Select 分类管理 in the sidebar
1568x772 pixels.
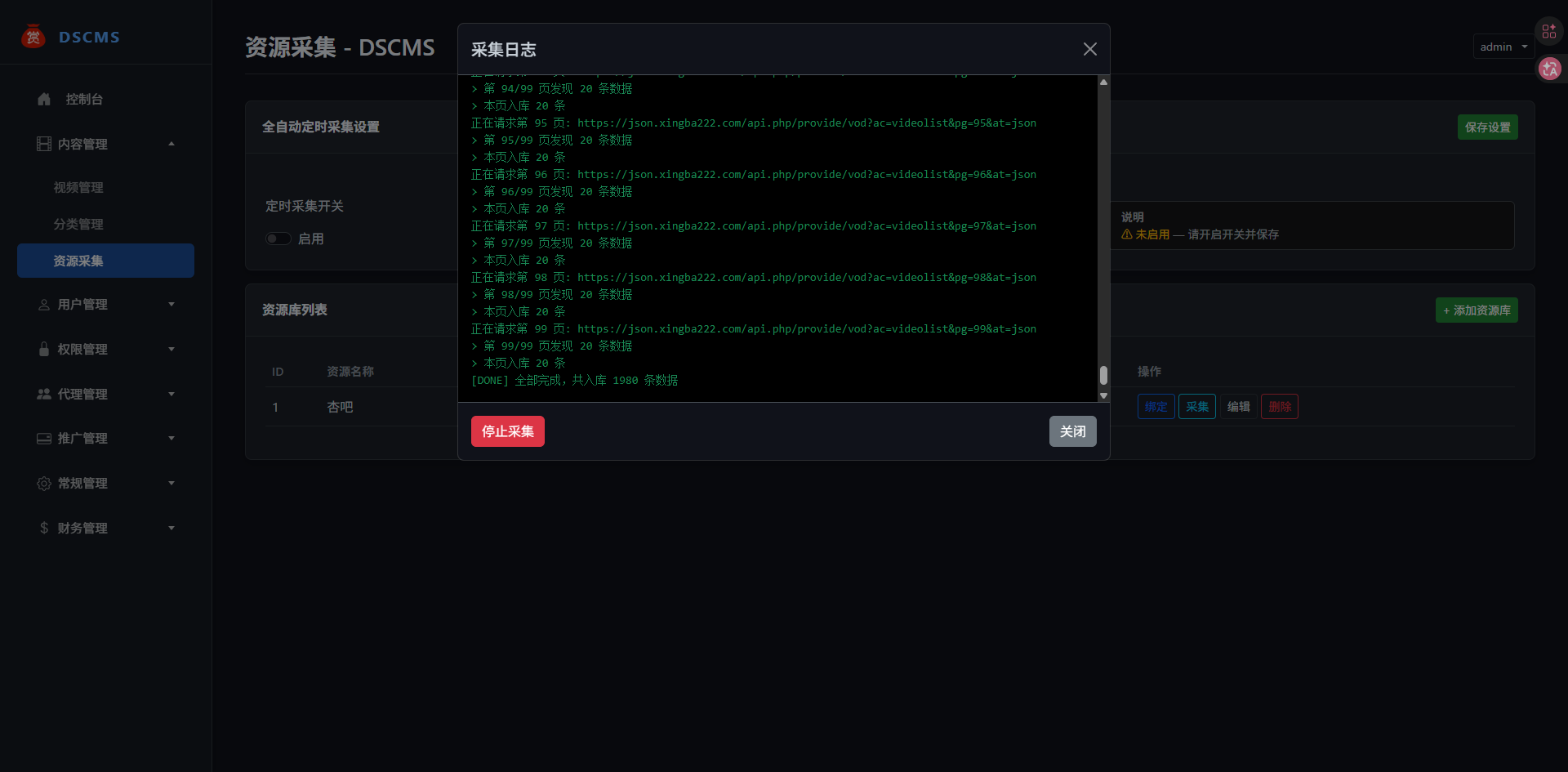point(78,224)
